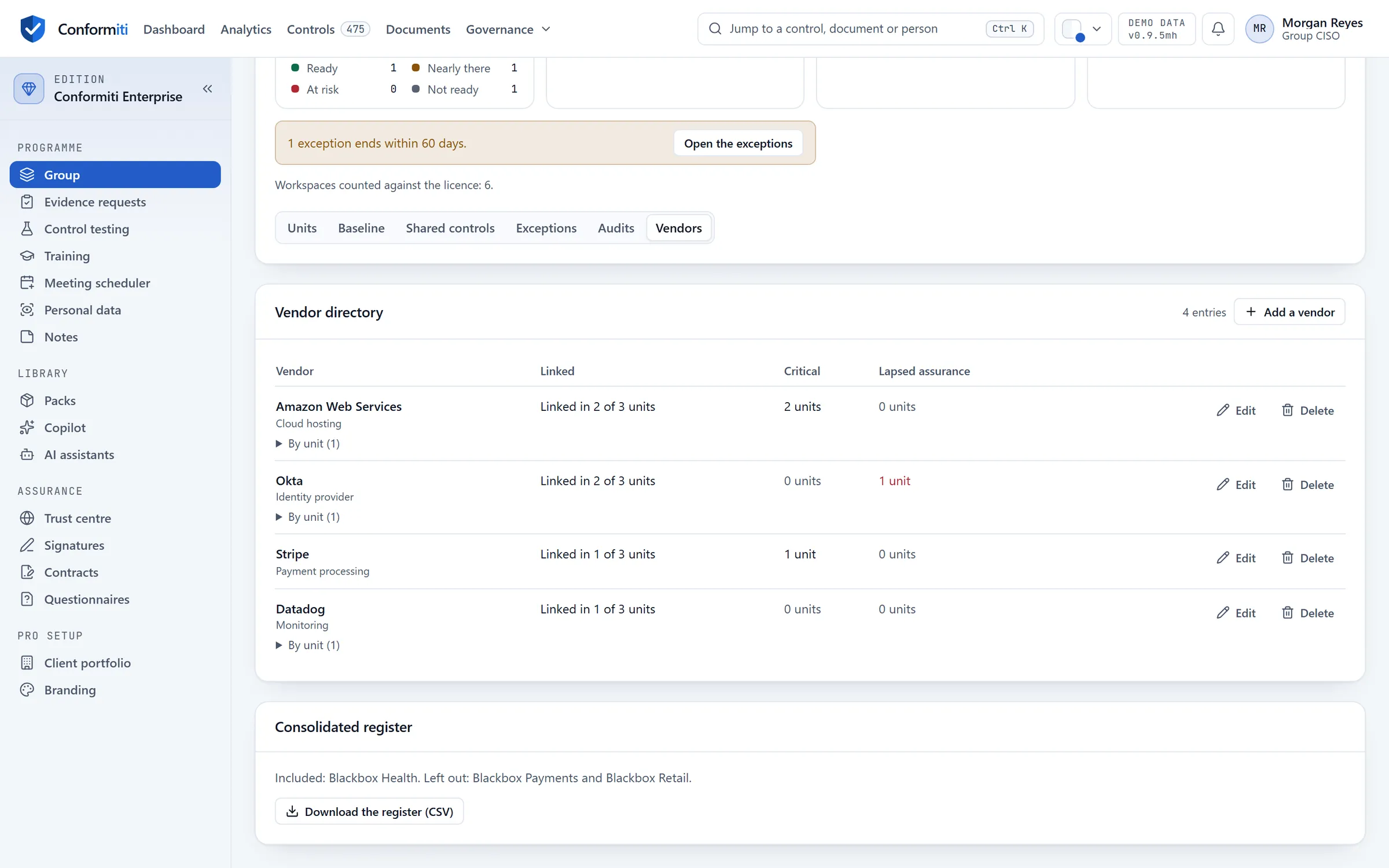1389x868 pixels.
Task: Click Add a vendor button
Action: point(1289,312)
